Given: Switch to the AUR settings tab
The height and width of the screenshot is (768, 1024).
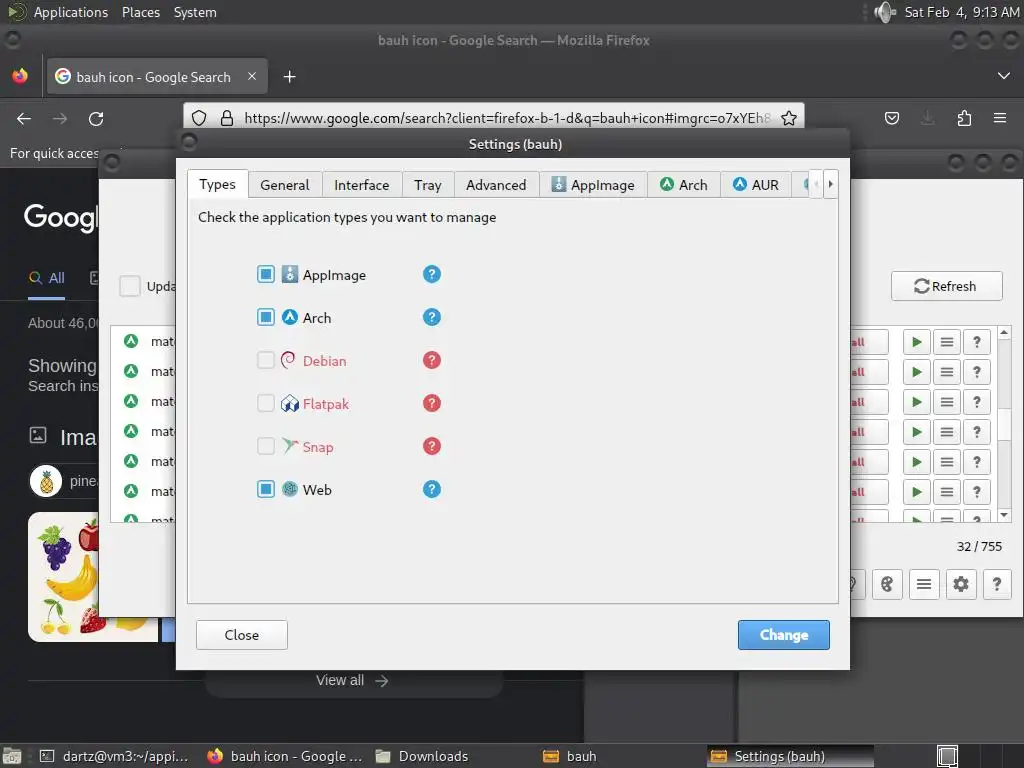Looking at the screenshot, I should click(x=756, y=185).
